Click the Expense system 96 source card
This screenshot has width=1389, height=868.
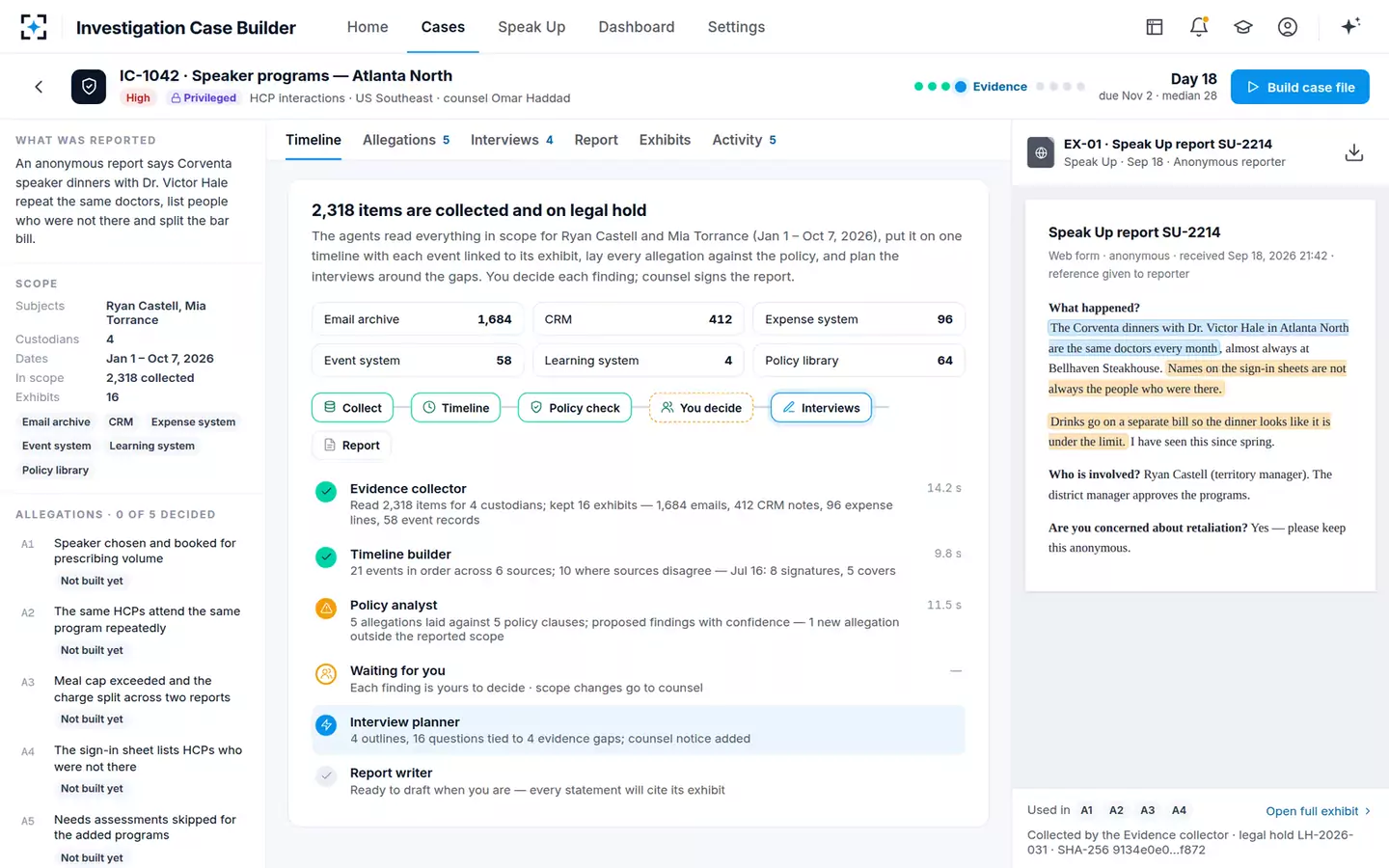[858, 319]
